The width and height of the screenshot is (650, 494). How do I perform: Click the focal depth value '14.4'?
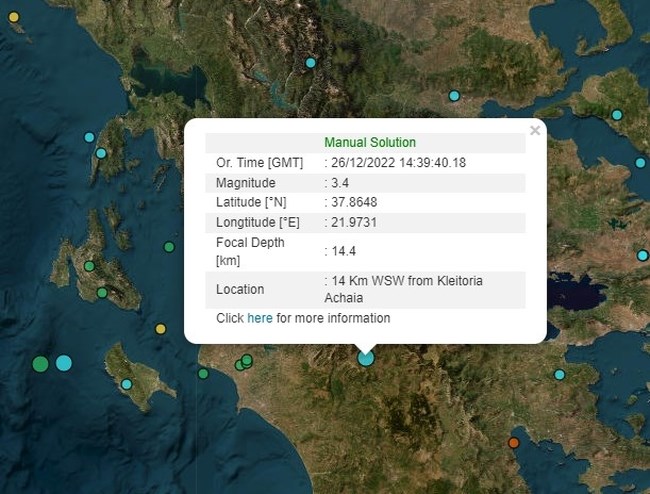click(344, 251)
